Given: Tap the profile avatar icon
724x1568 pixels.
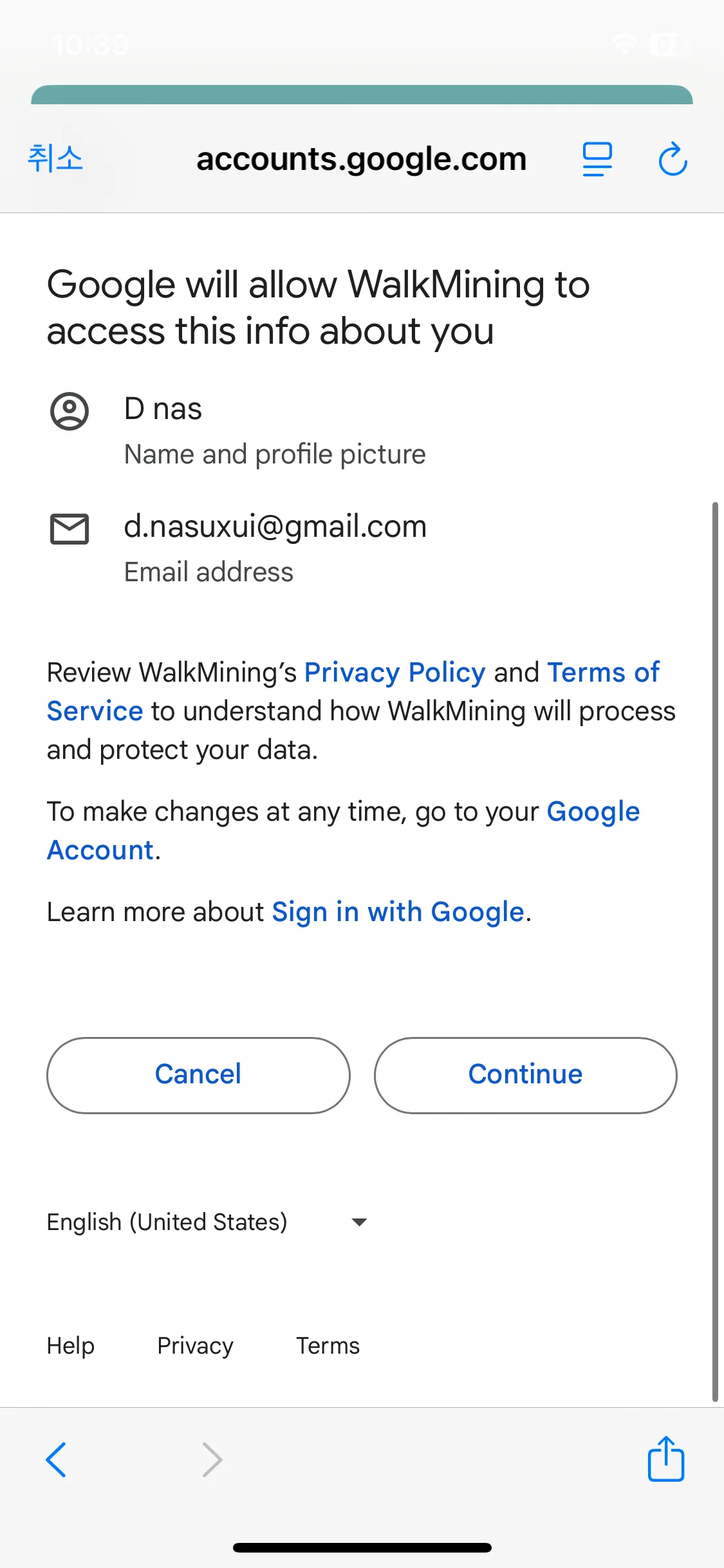Looking at the screenshot, I should (x=70, y=411).
